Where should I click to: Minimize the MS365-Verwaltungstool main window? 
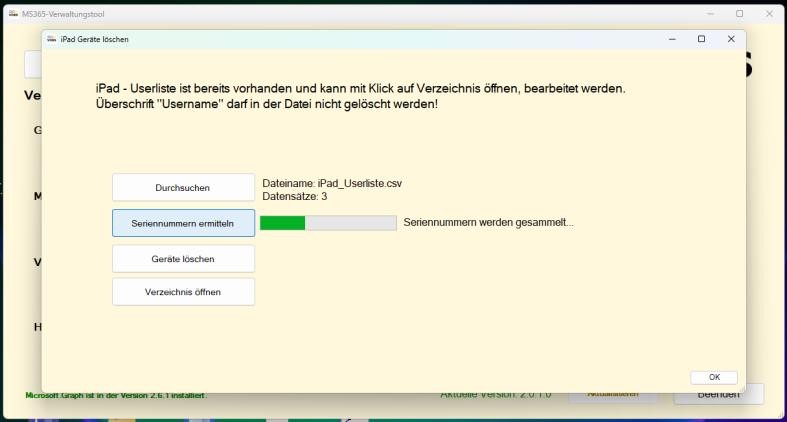(x=710, y=14)
